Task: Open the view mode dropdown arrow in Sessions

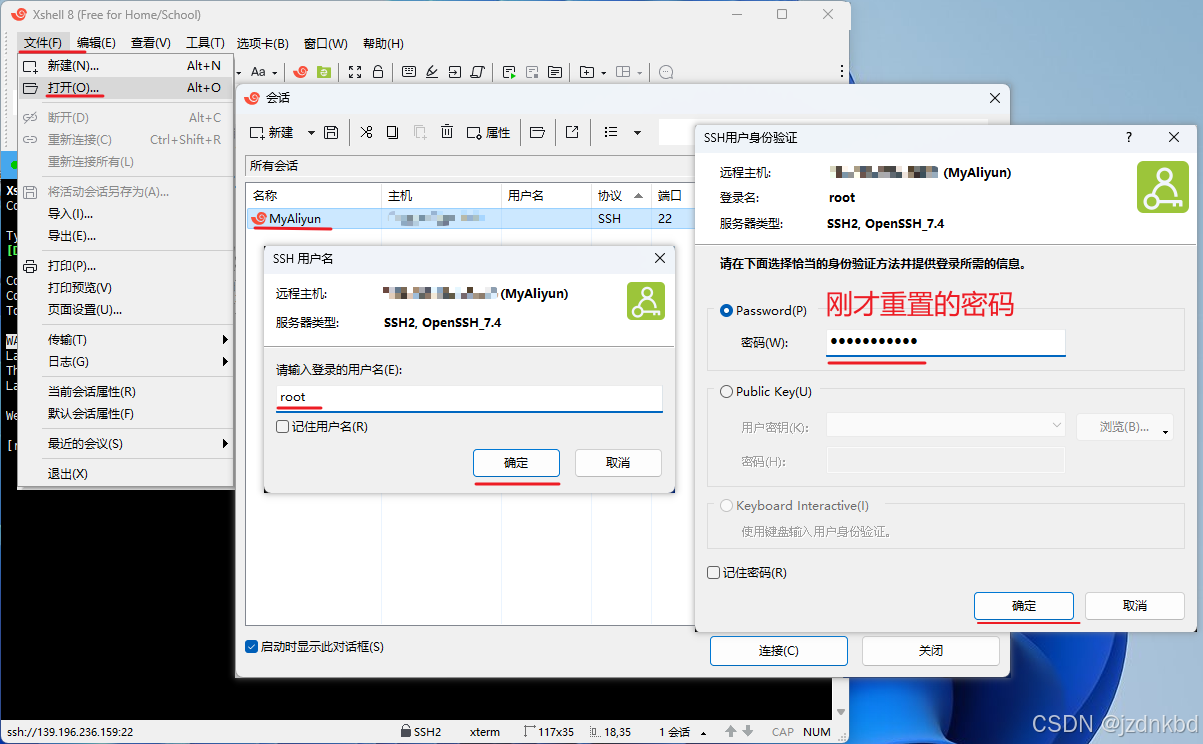Action: coord(637,132)
